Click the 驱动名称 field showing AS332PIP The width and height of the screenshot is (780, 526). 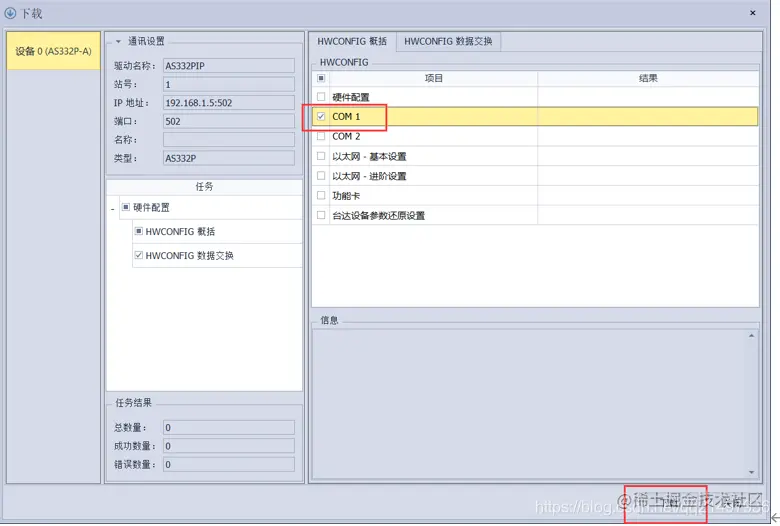[229, 66]
